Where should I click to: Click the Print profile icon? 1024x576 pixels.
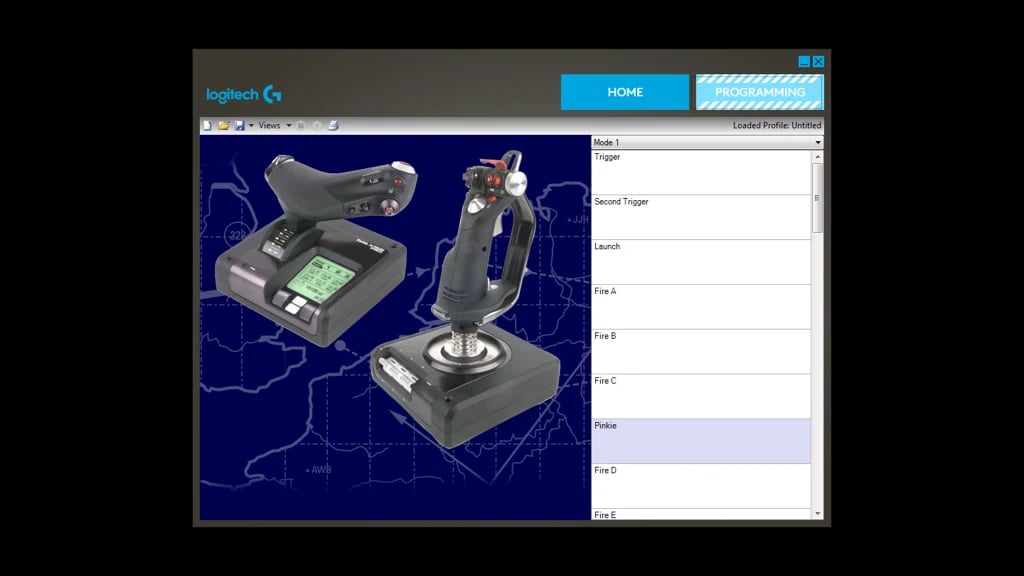point(333,126)
